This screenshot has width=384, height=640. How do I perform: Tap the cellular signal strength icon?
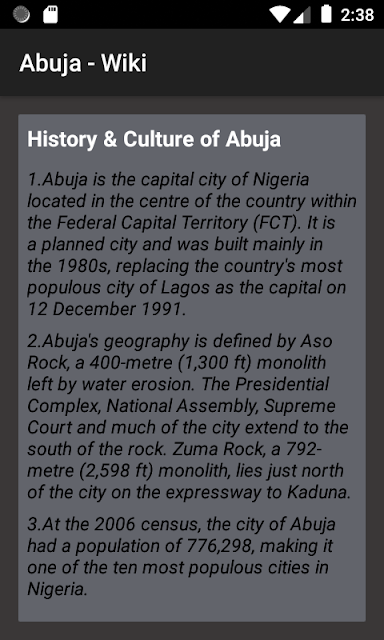pyautogui.click(x=302, y=15)
